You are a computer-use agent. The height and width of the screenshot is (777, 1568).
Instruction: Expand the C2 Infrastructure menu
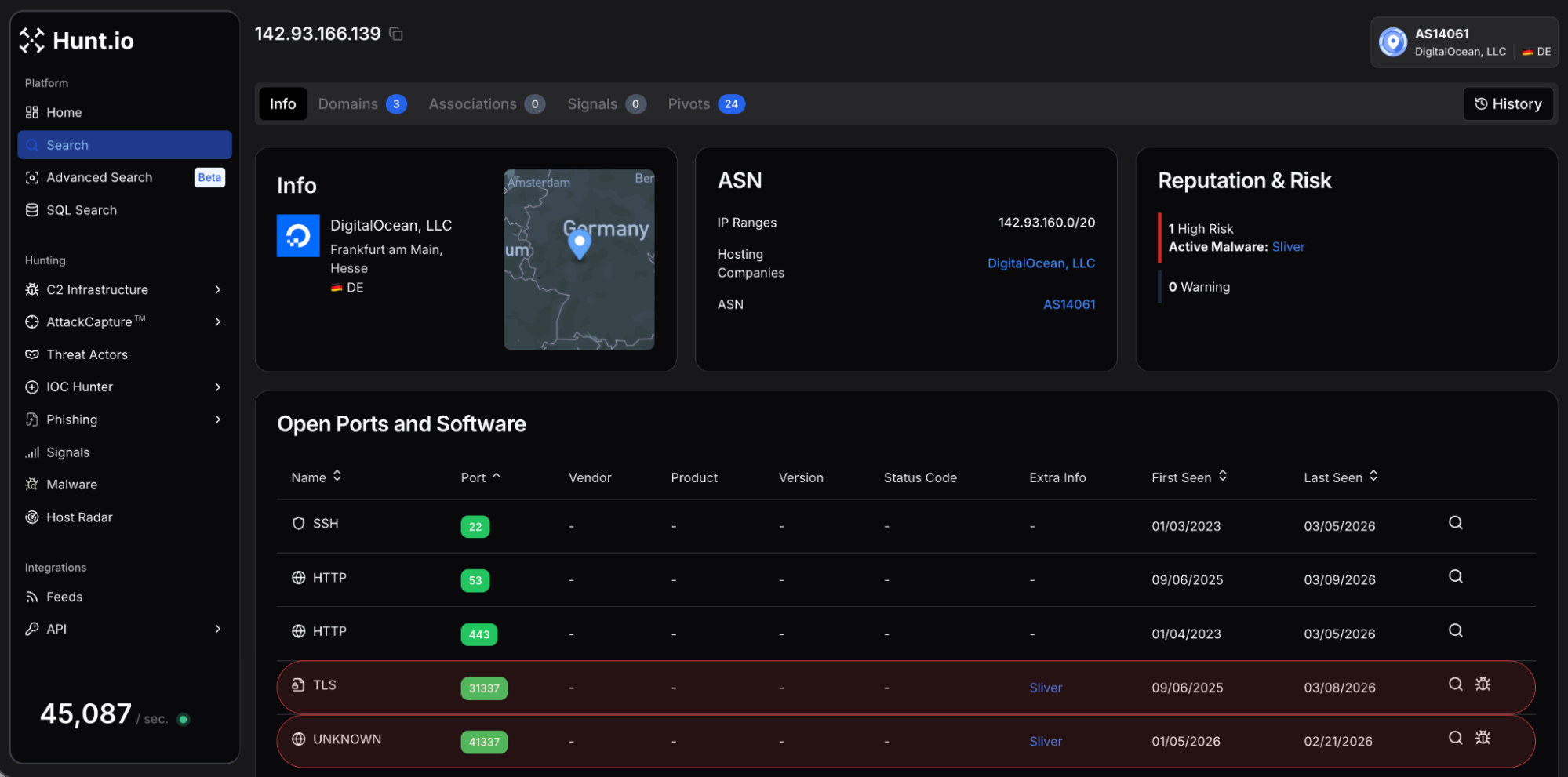pyautogui.click(x=217, y=290)
